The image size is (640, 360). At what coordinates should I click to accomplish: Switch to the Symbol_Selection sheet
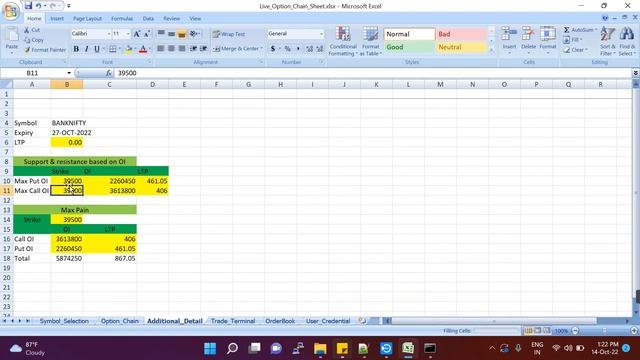[x=64, y=321]
